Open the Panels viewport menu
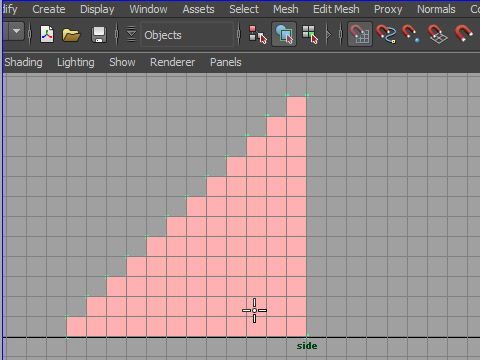The image size is (480, 360). point(226,62)
